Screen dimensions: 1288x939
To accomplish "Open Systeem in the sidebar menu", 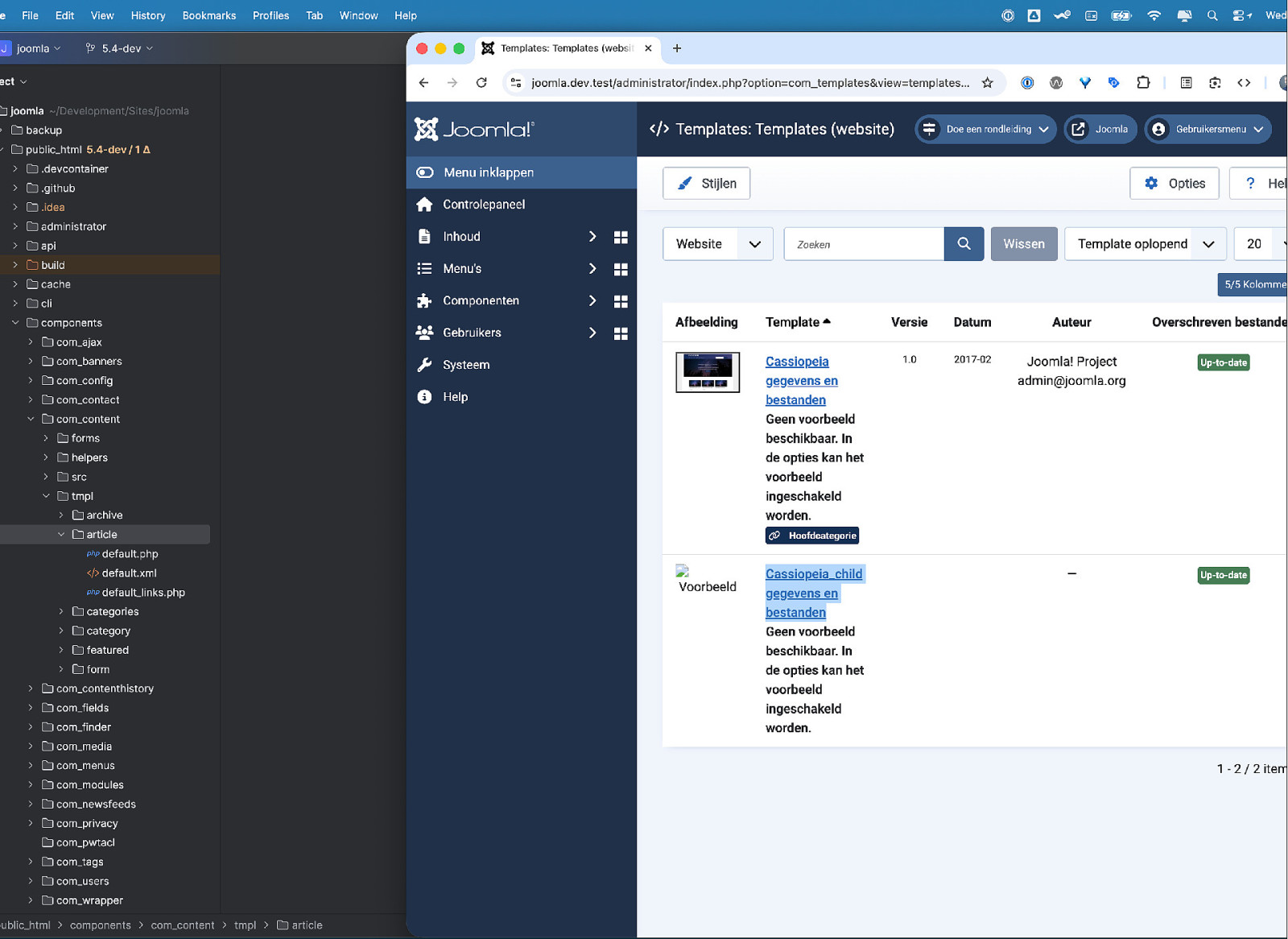I will (x=466, y=365).
